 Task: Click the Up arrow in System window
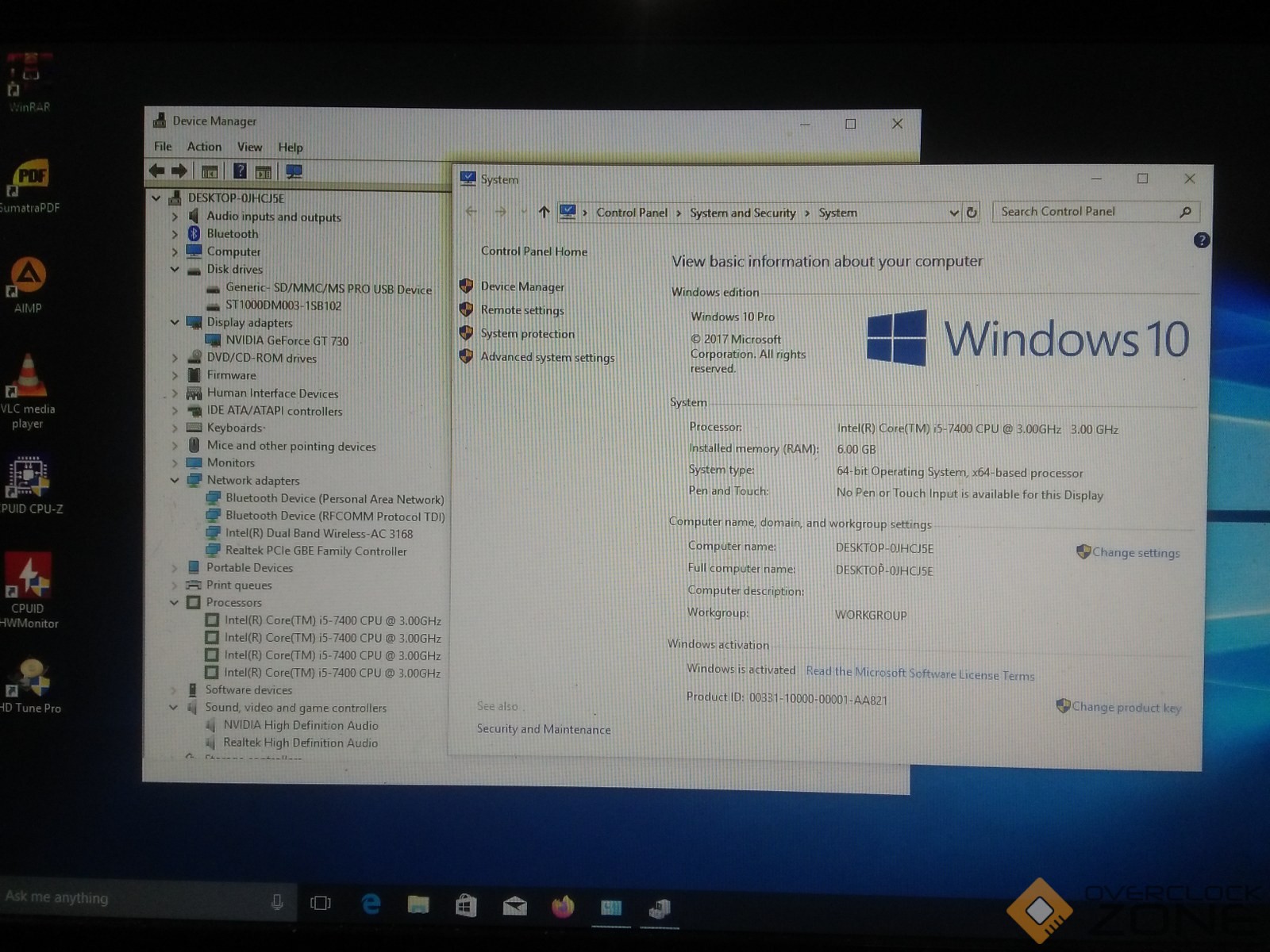click(544, 212)
